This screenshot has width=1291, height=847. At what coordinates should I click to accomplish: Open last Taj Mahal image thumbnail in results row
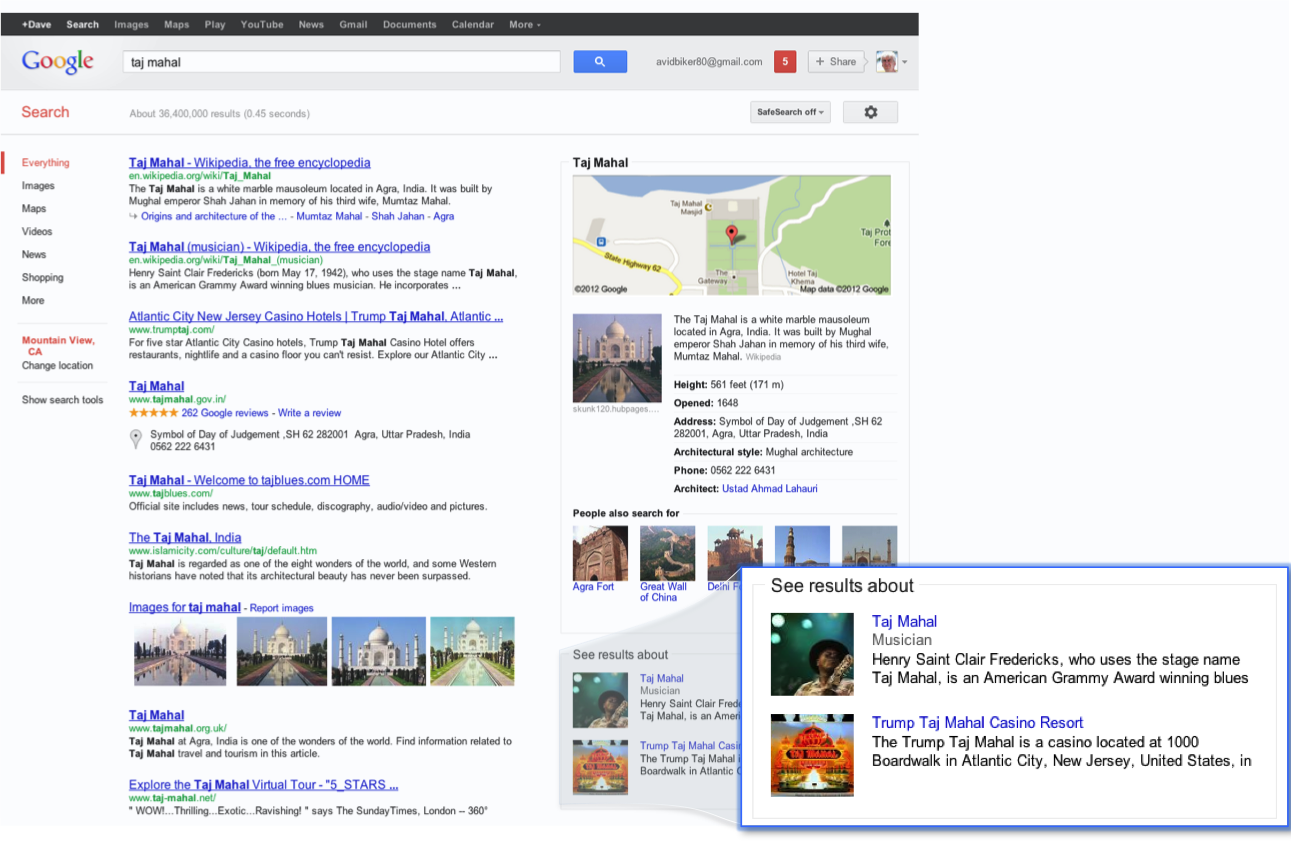point(472,651)
